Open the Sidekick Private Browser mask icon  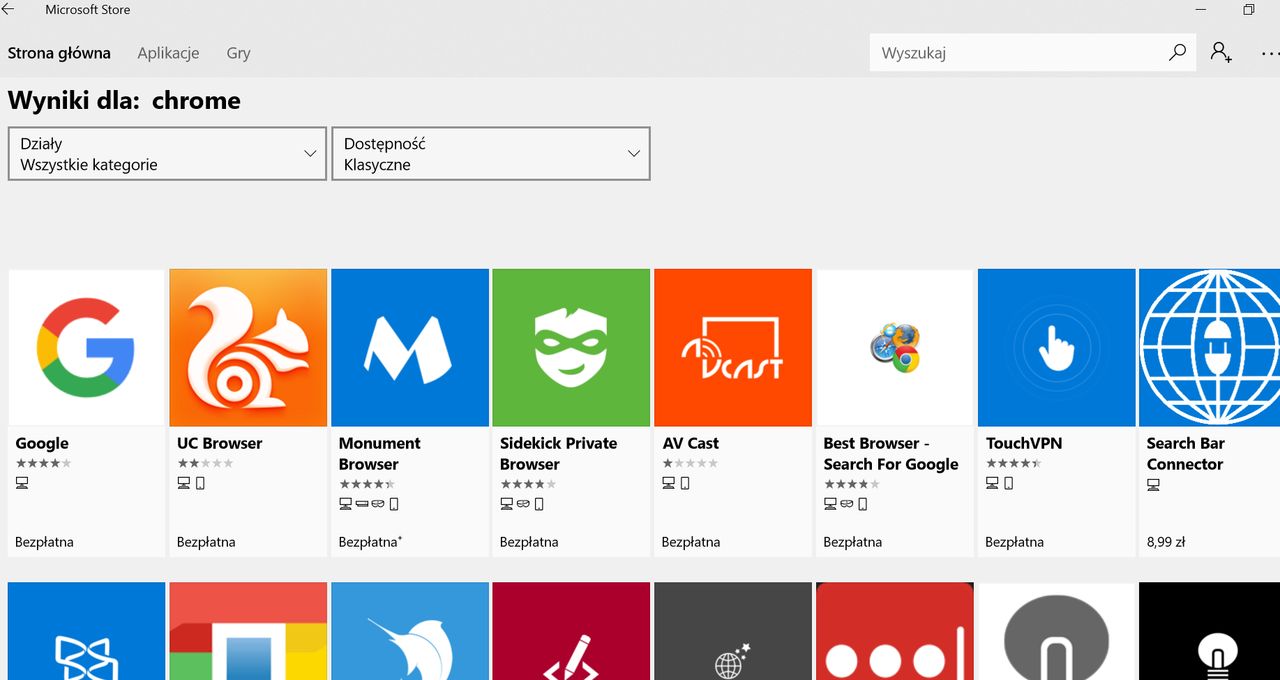571,348
